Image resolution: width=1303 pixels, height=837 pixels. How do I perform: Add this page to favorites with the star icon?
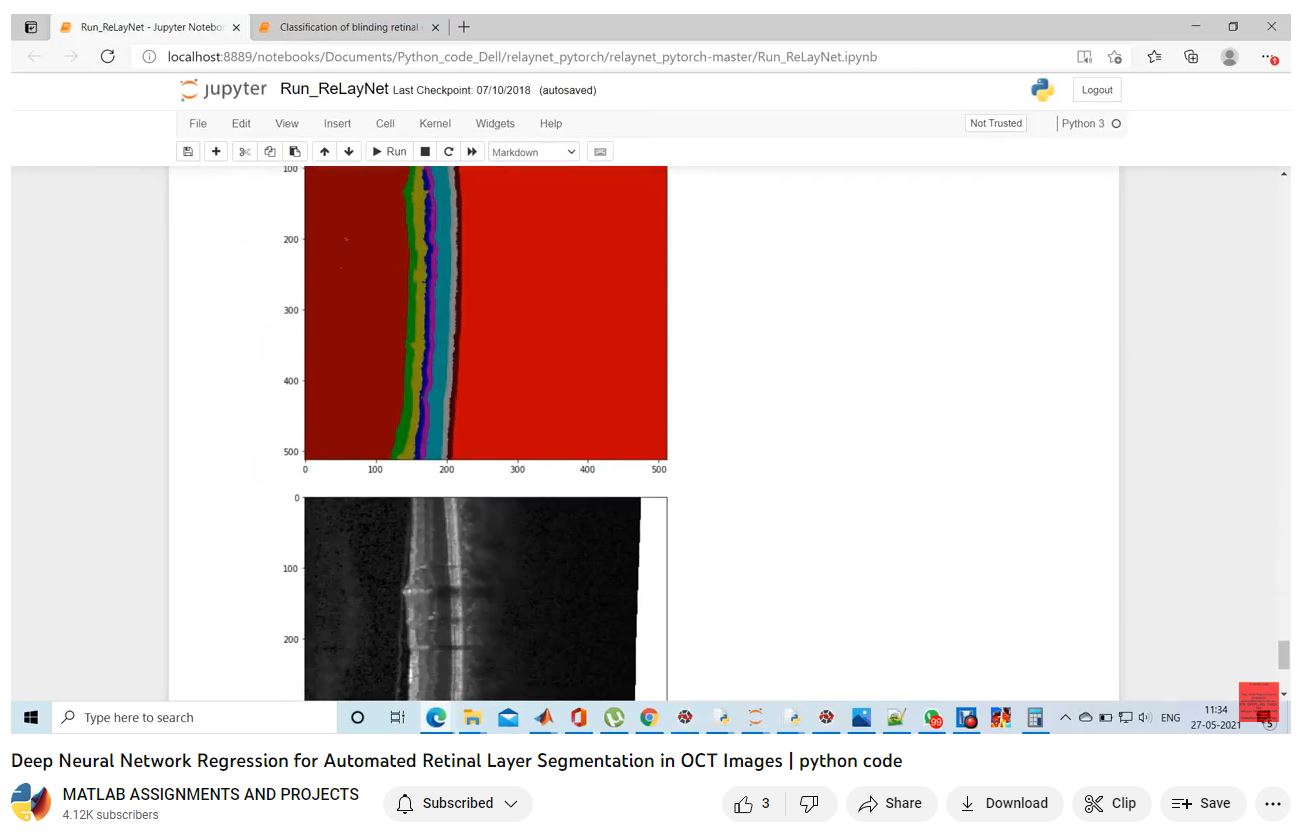coord(1114,57)
